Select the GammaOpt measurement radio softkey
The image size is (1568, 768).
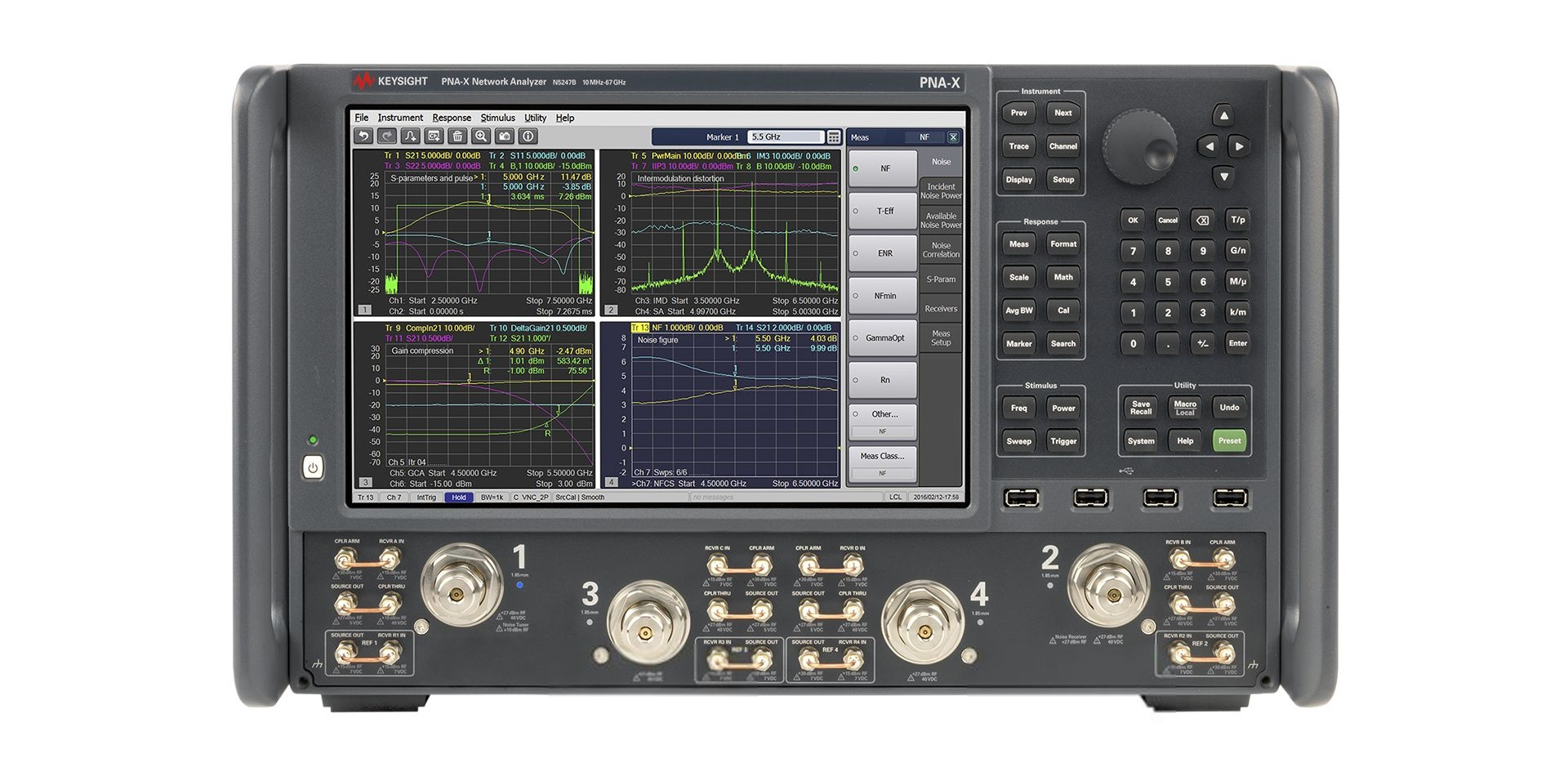pyautogui.click(x=883, y=337)
